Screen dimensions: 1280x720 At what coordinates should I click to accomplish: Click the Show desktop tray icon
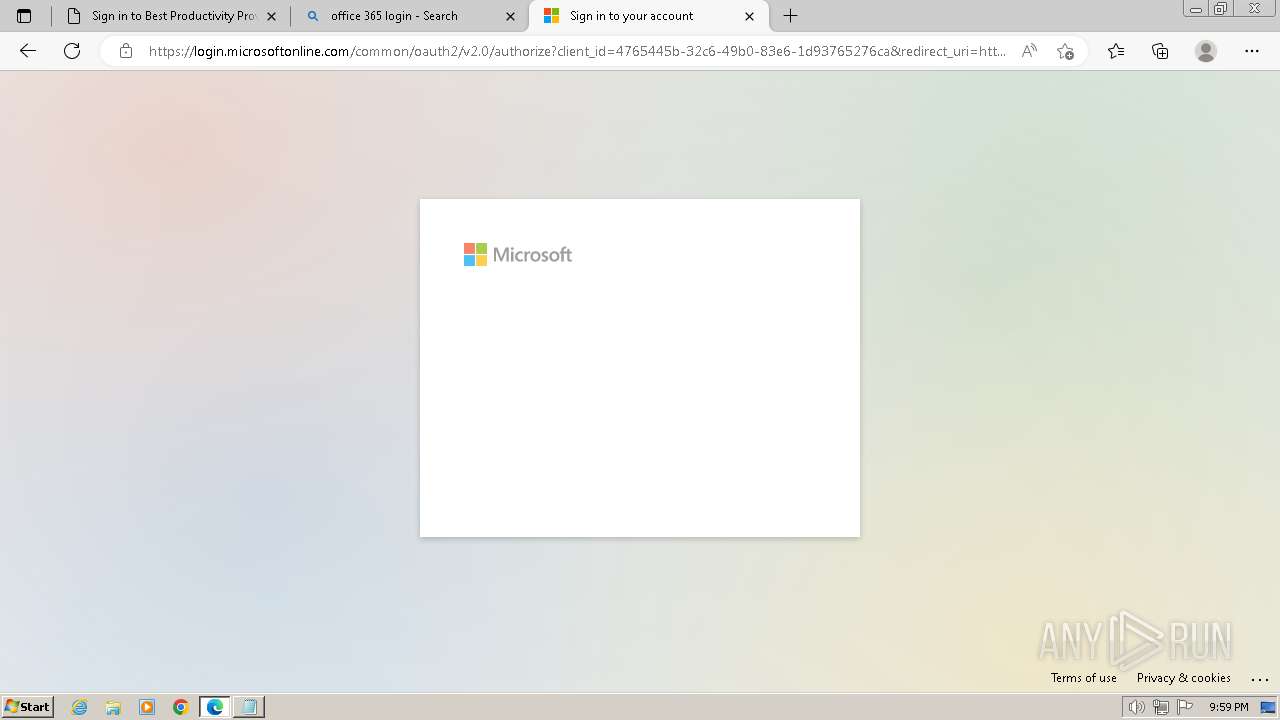click(1268, 707)
